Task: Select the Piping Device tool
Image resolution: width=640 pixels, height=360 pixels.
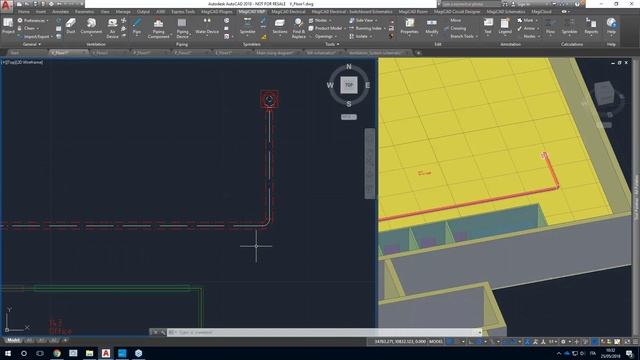Action: tap(182, 28)
